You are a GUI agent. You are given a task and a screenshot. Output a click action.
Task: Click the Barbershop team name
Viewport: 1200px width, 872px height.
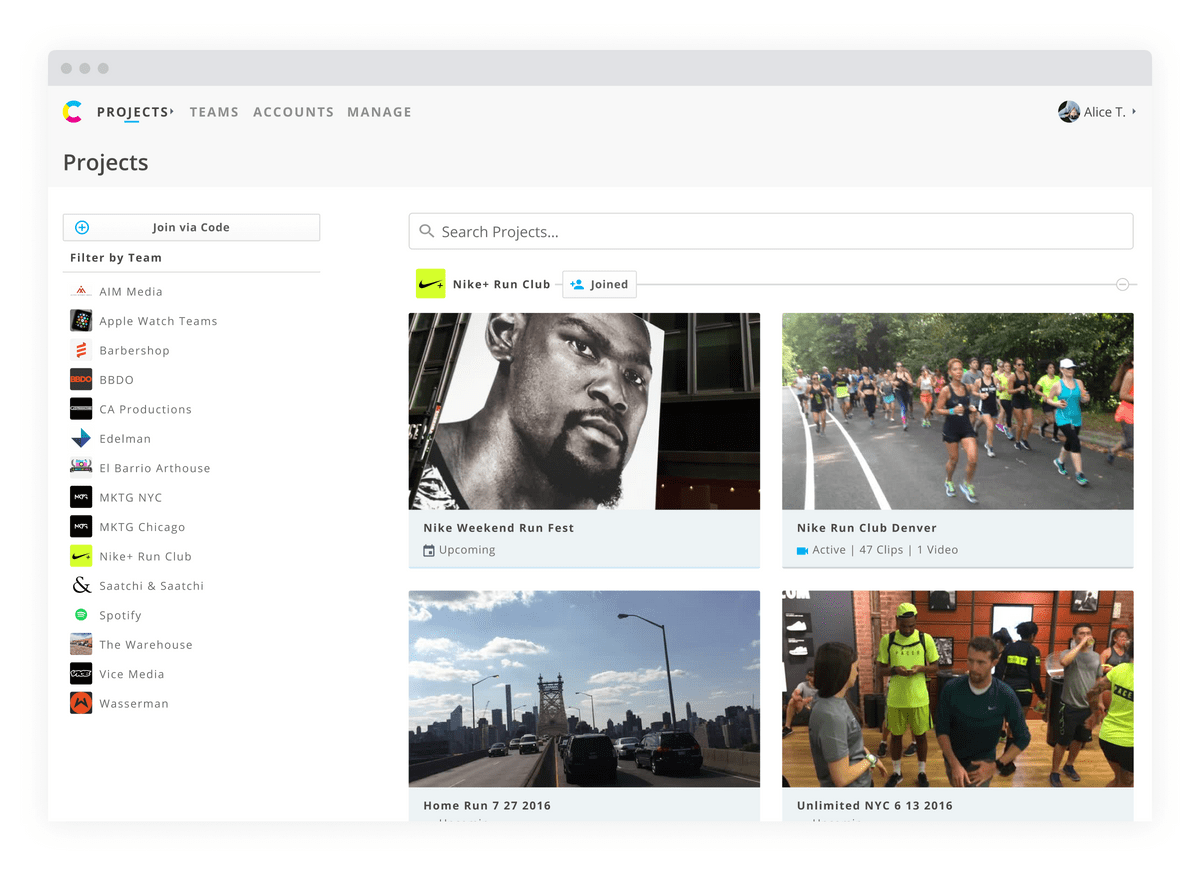[x=134, y=351]
